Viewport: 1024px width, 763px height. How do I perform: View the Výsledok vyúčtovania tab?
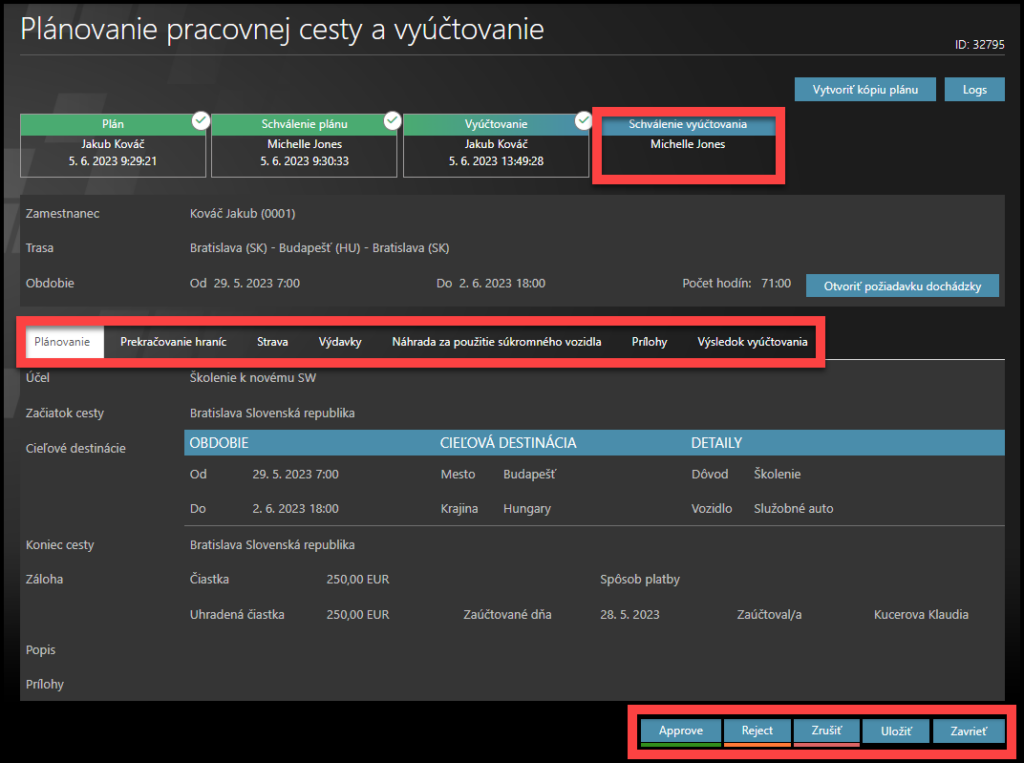(752, 342)
